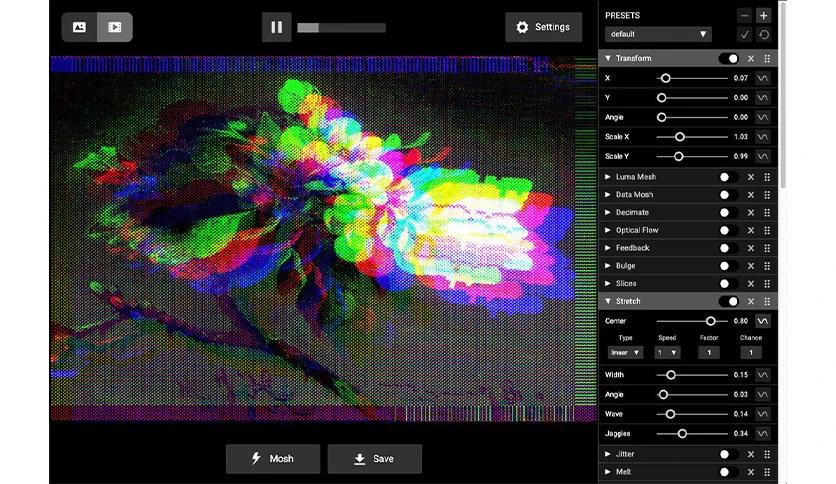836x484 pixels.
Task: Enable the Optical Flow effect
Action: (728, 230)
